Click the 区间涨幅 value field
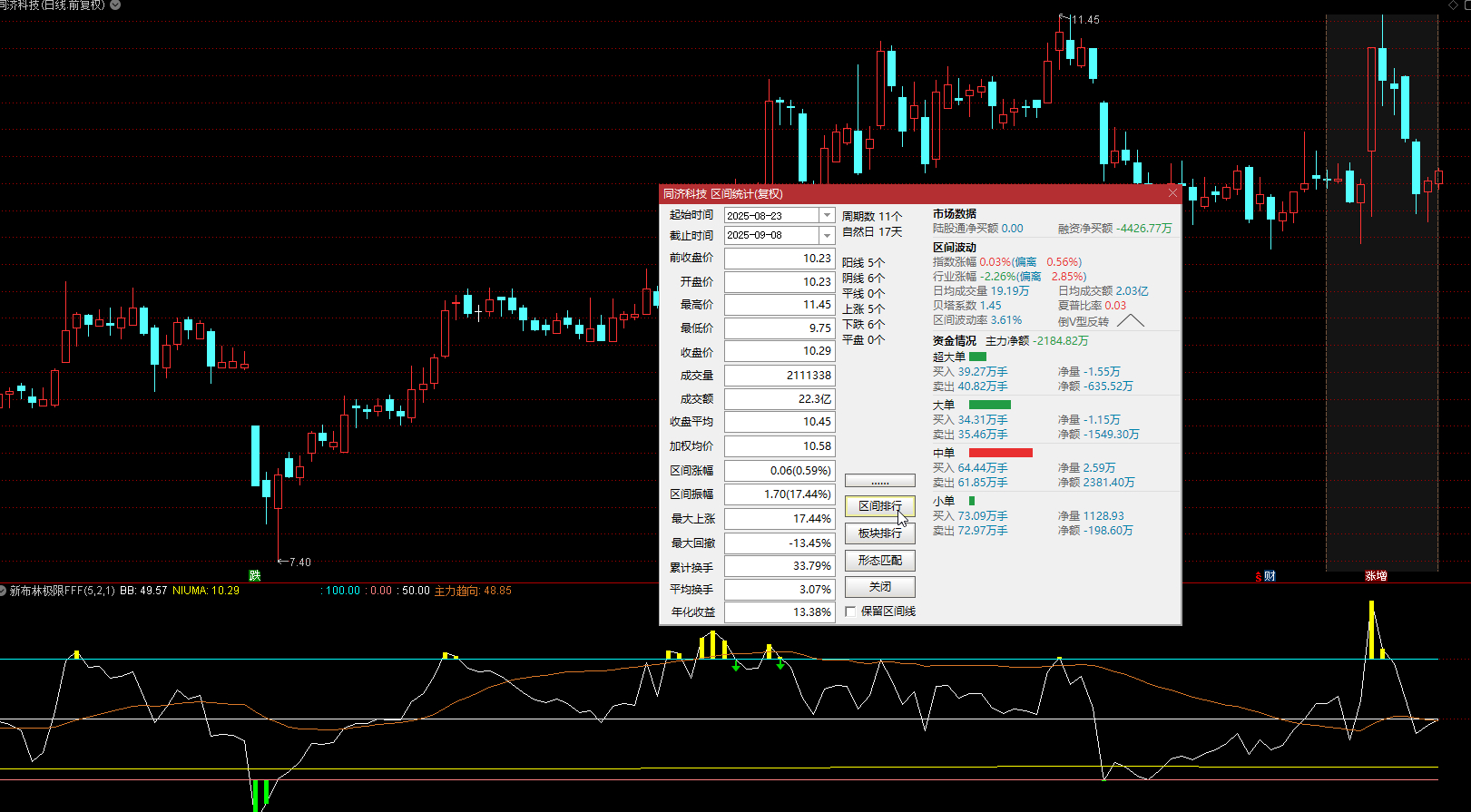The height and width of the screenshot is (812, 1471). tap(780, 471)
